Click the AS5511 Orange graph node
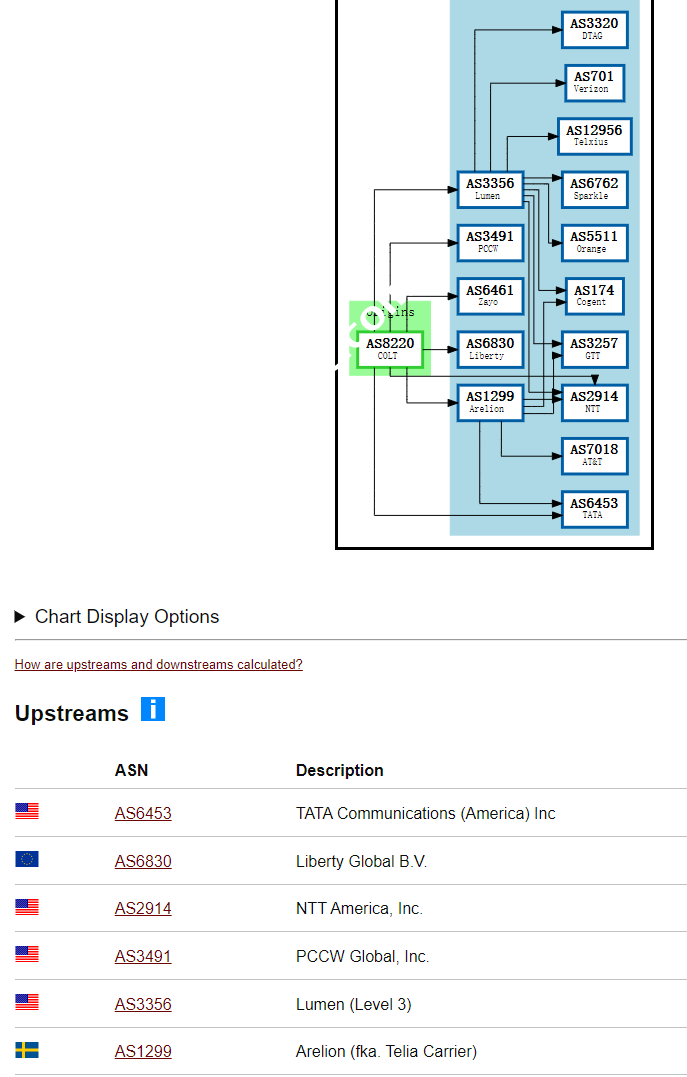The height and width of the screenshot is (1077, 687). tap(594, 242)
